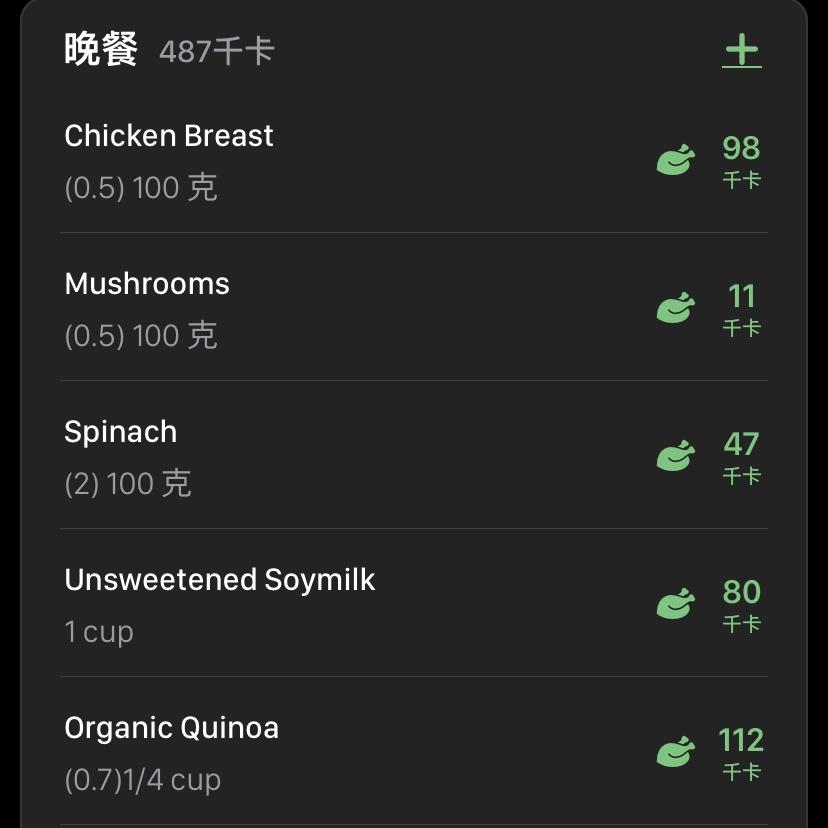Tap the 98 千卡 calorie value
This screenshot has height=828, width=828.
741,160
